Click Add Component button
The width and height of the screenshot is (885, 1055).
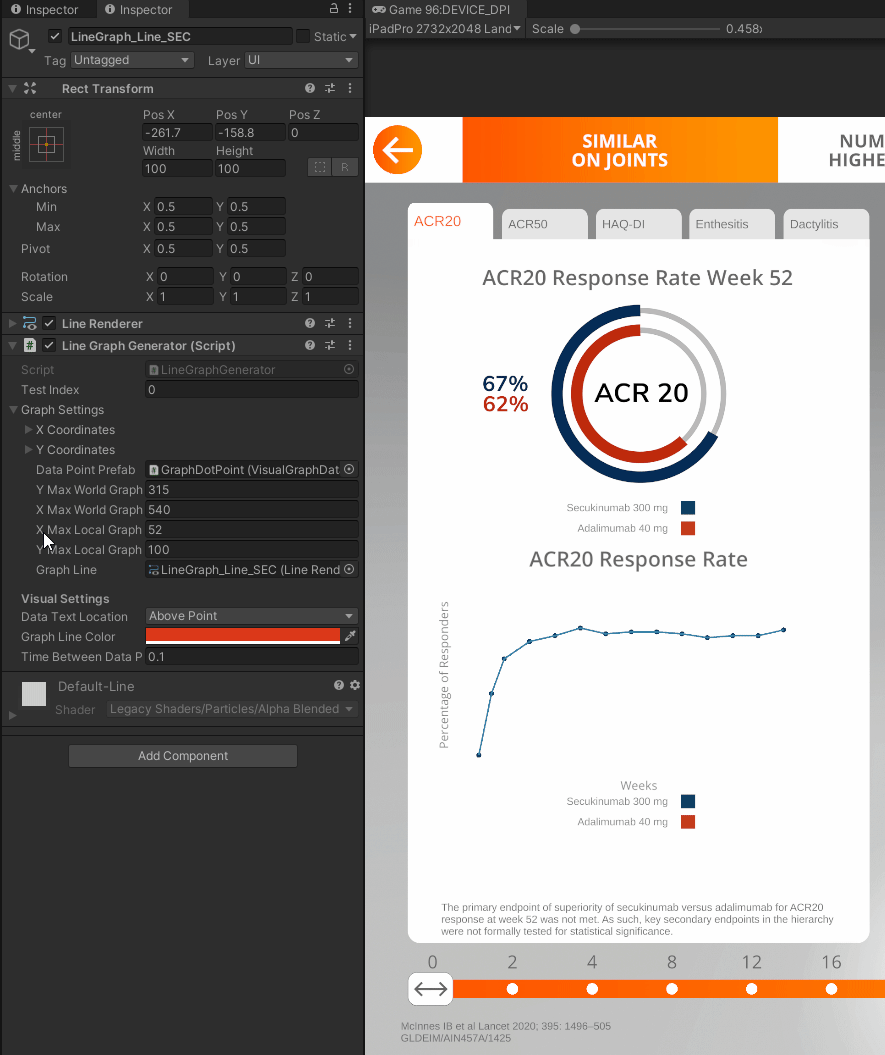(183, 756)
